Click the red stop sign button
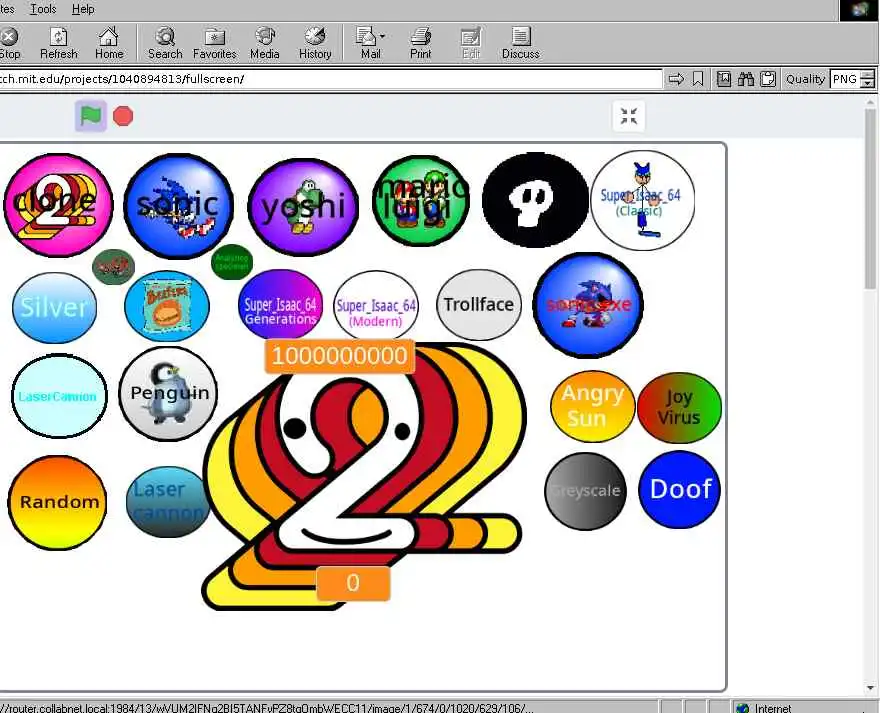Image resolution: width=880 pixels, height=713 pixels. click(123, 116)
